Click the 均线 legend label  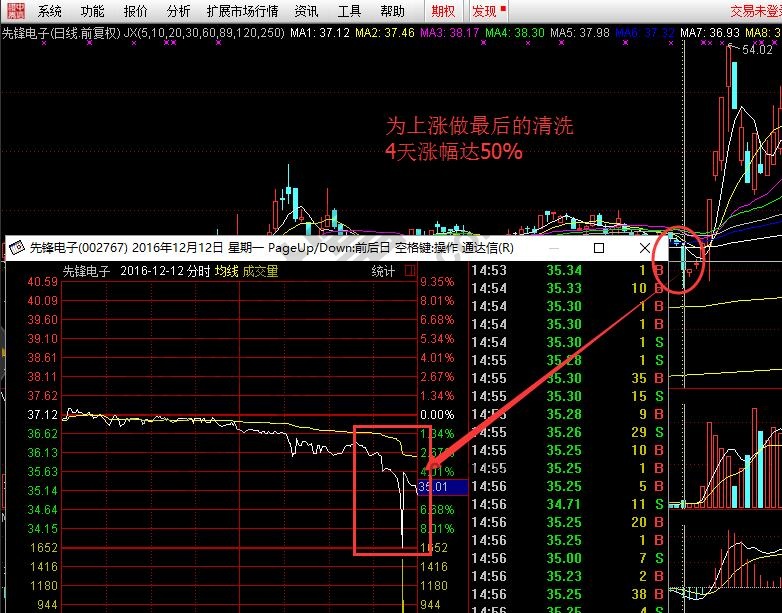[x=226, y=271]
